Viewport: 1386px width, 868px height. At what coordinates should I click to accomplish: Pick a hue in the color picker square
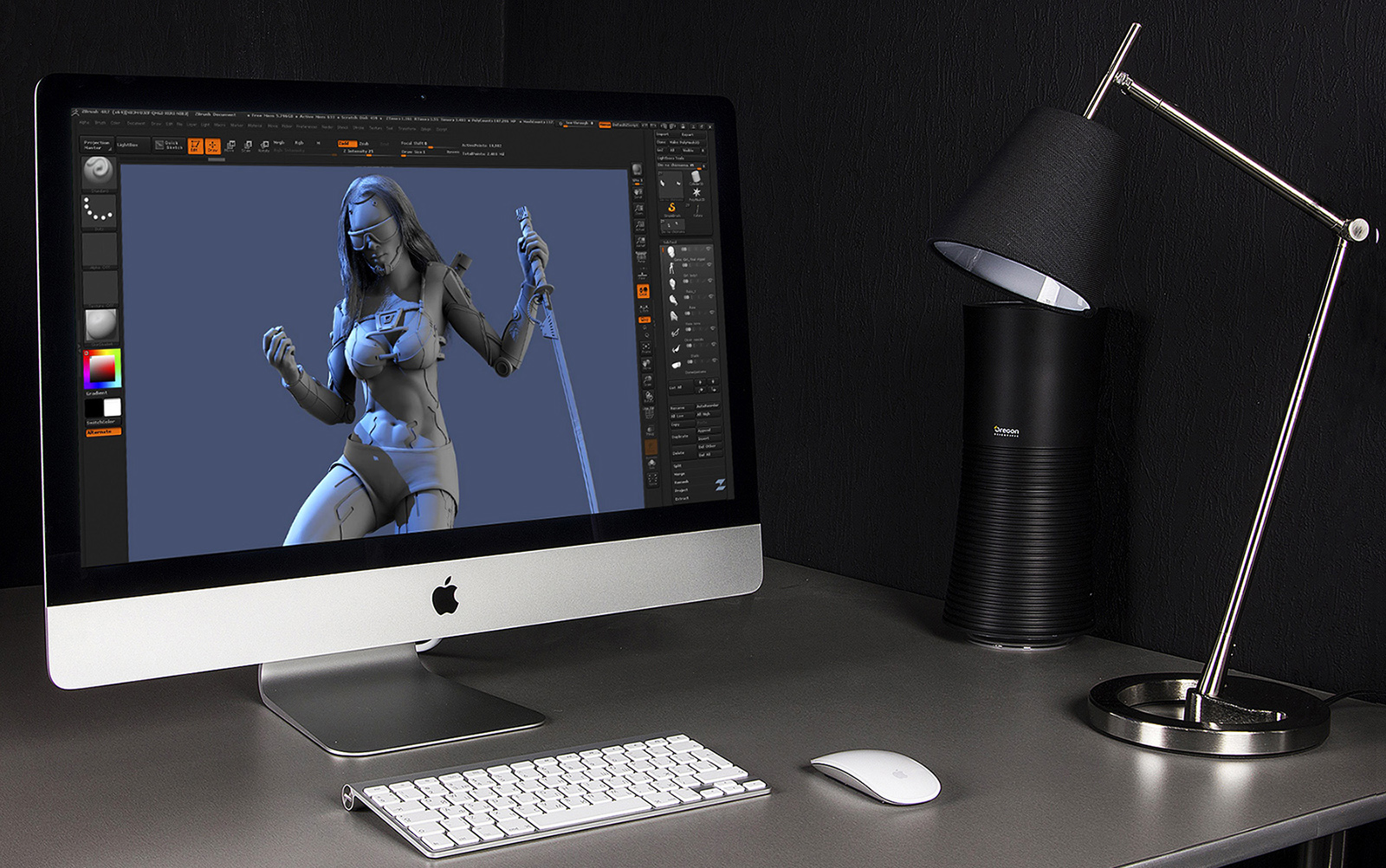pos(101,371)
